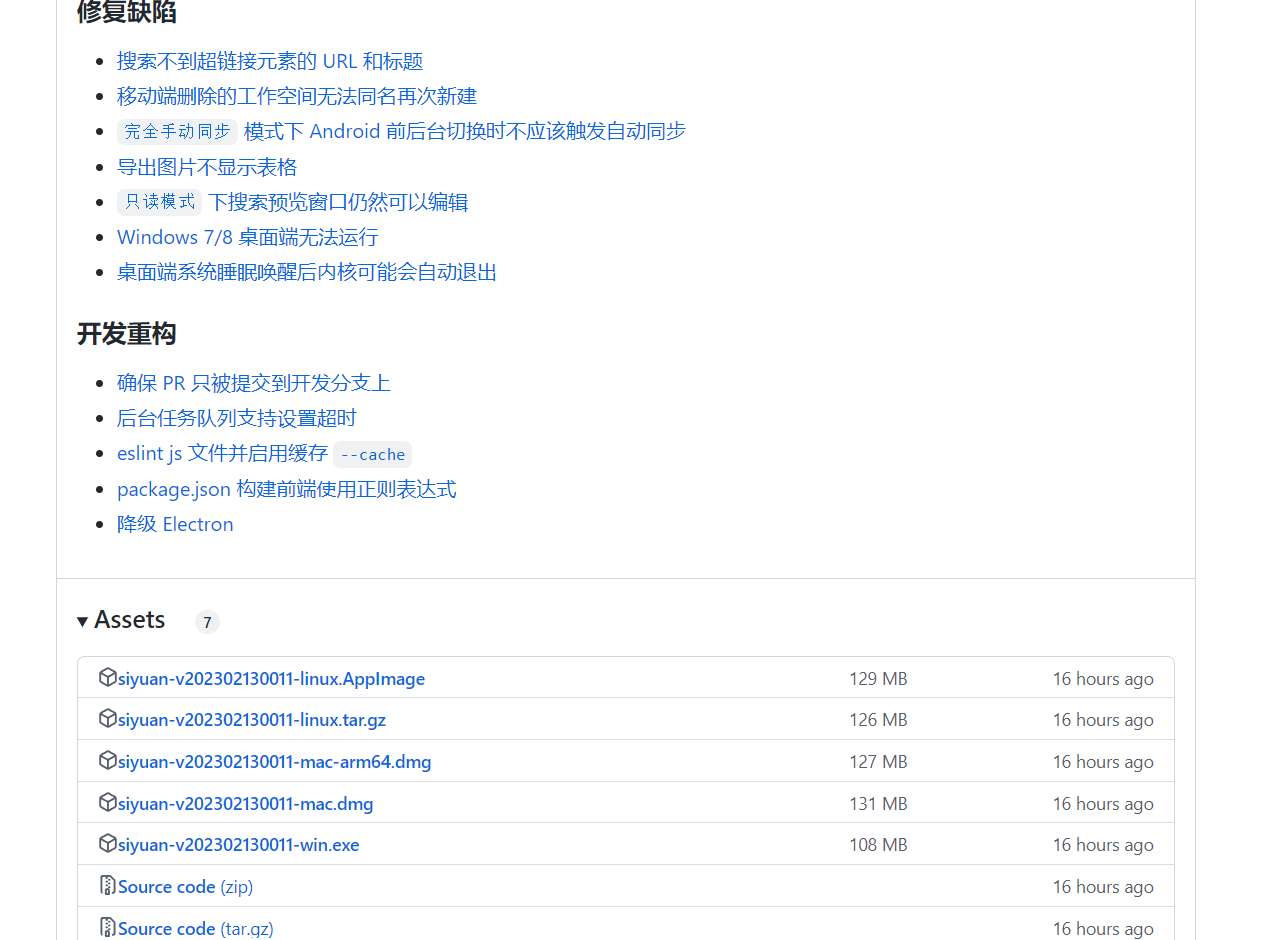Click the 129 MB file size
The height and width of the screenshot is (940, 1285).
tap(878, 679)
